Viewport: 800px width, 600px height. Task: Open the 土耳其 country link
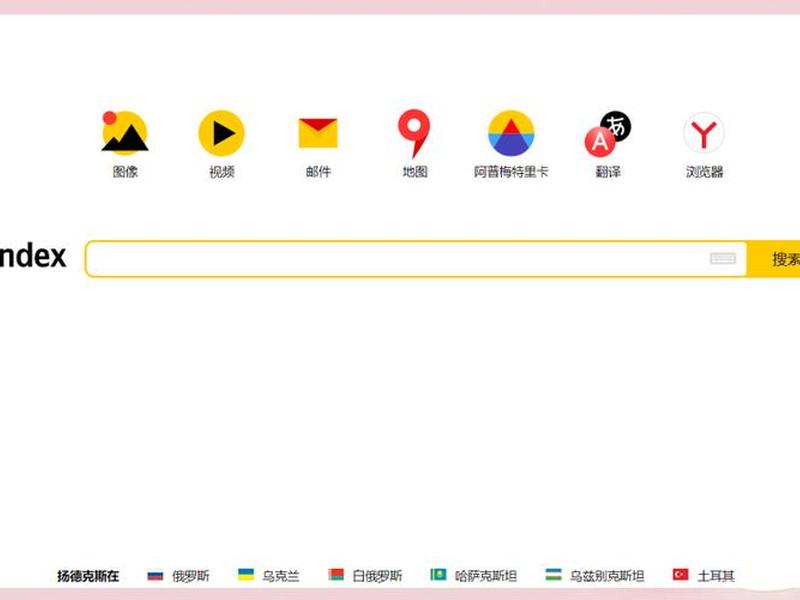pyautogui.click(x=716, y=576)
